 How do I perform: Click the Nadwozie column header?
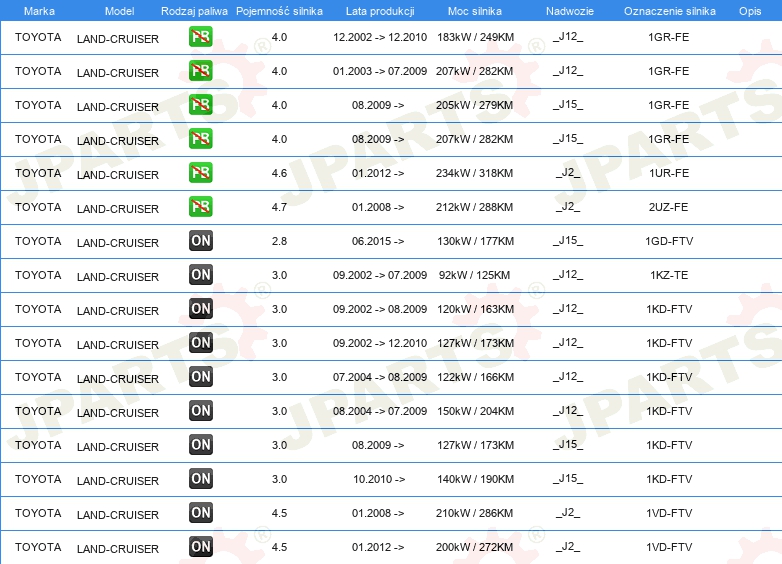point(570,11)
